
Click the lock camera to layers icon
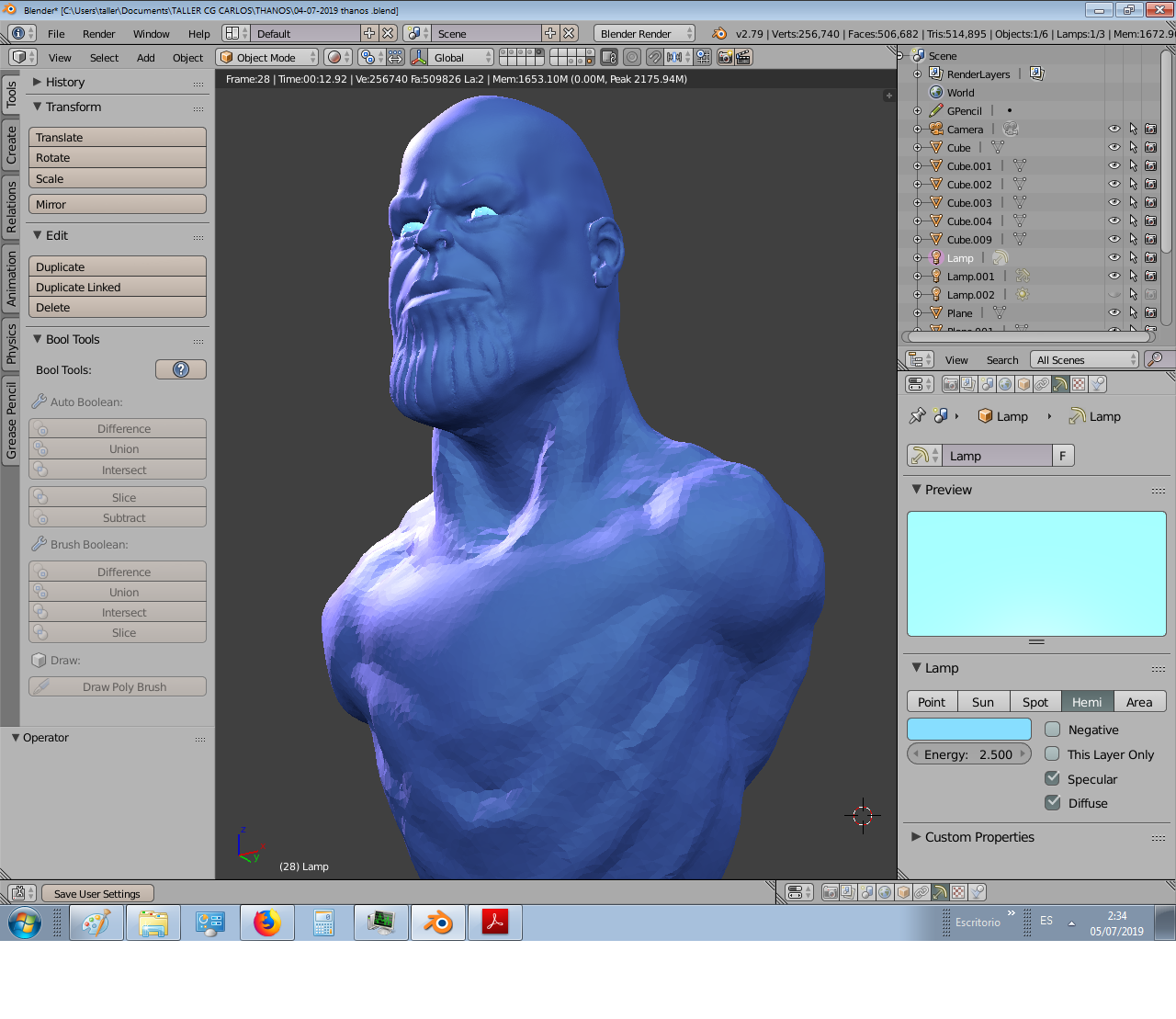(x=609, y=57)
